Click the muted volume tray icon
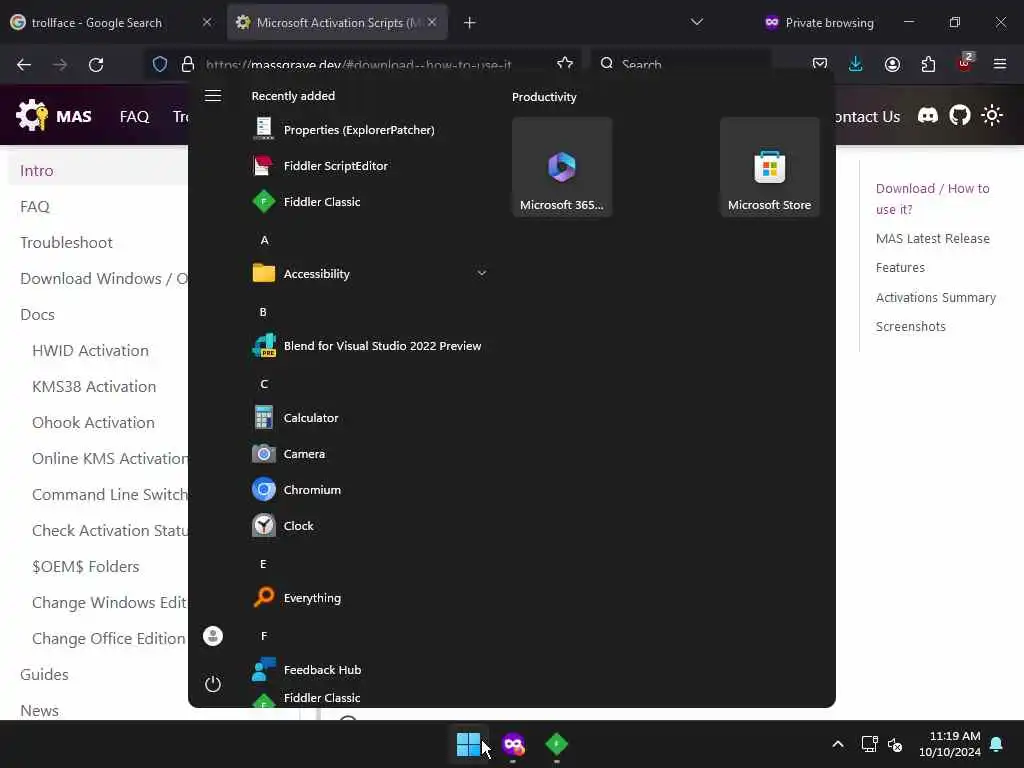This screenshot has height=768, width=1024. [x=895, y=744]
